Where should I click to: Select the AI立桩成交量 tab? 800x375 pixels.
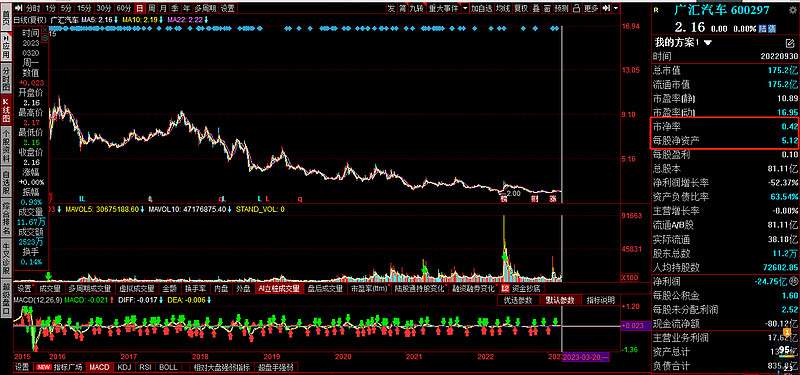[279, 288]
